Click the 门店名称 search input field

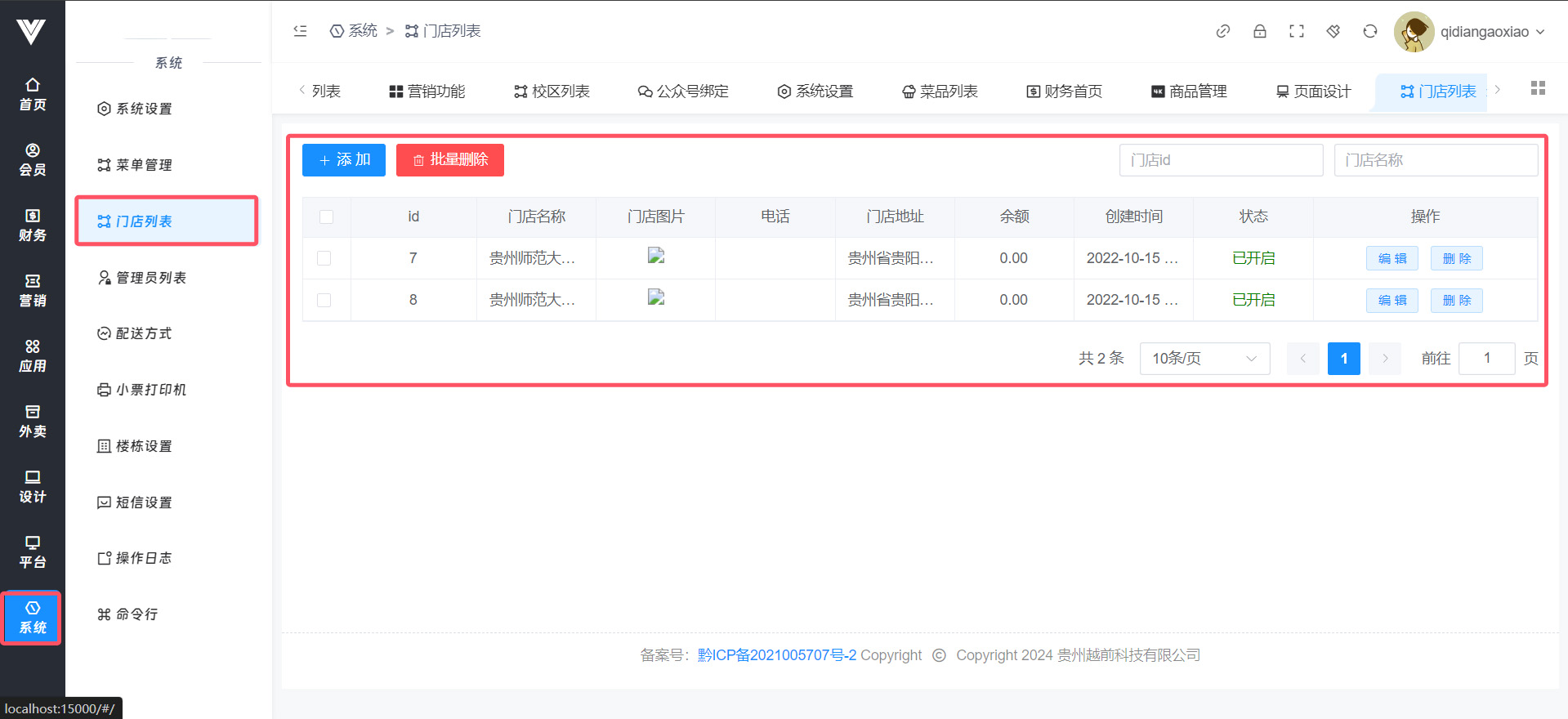coord(1435,160)
